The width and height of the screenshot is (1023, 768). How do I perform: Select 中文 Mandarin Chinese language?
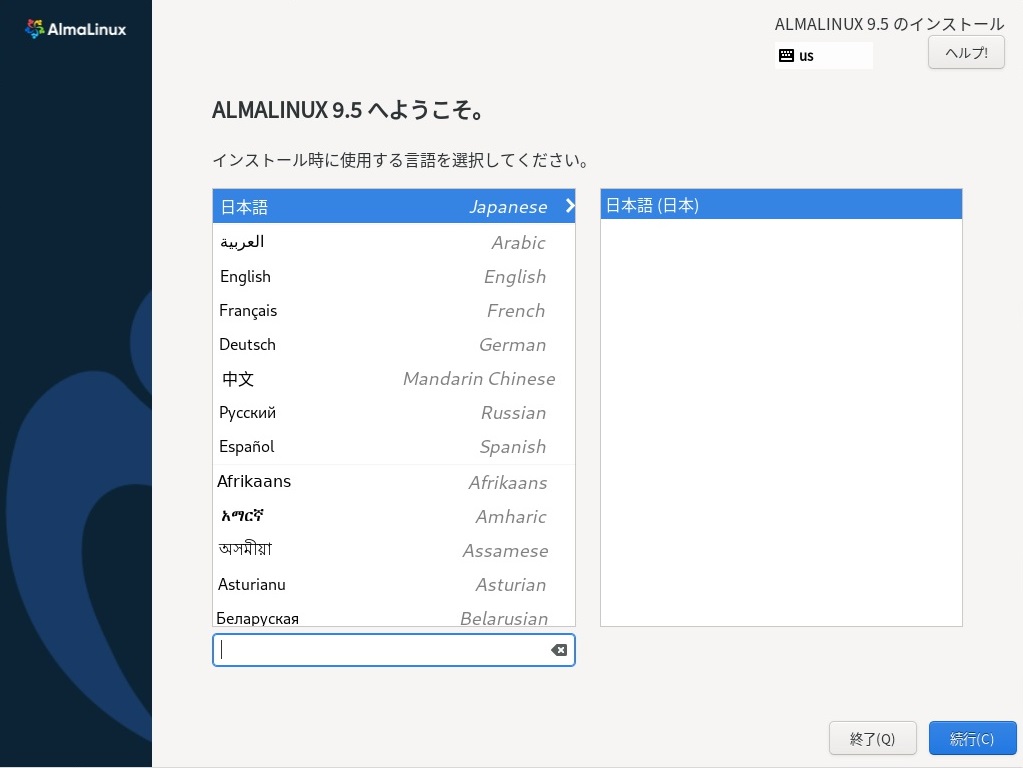pyautogui.click(x=393, y=378)
